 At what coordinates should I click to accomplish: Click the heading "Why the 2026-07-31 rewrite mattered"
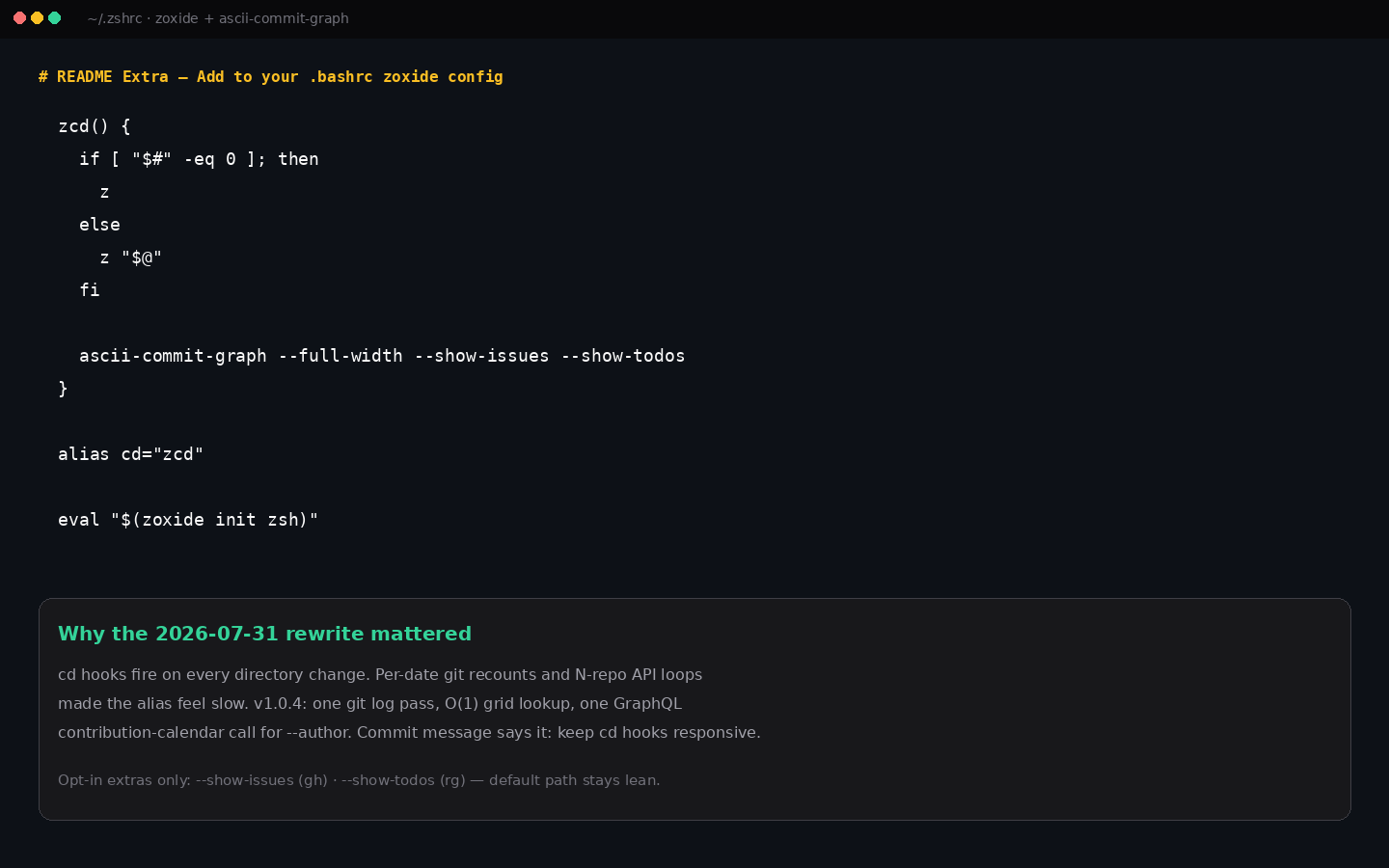click(264, 634)
